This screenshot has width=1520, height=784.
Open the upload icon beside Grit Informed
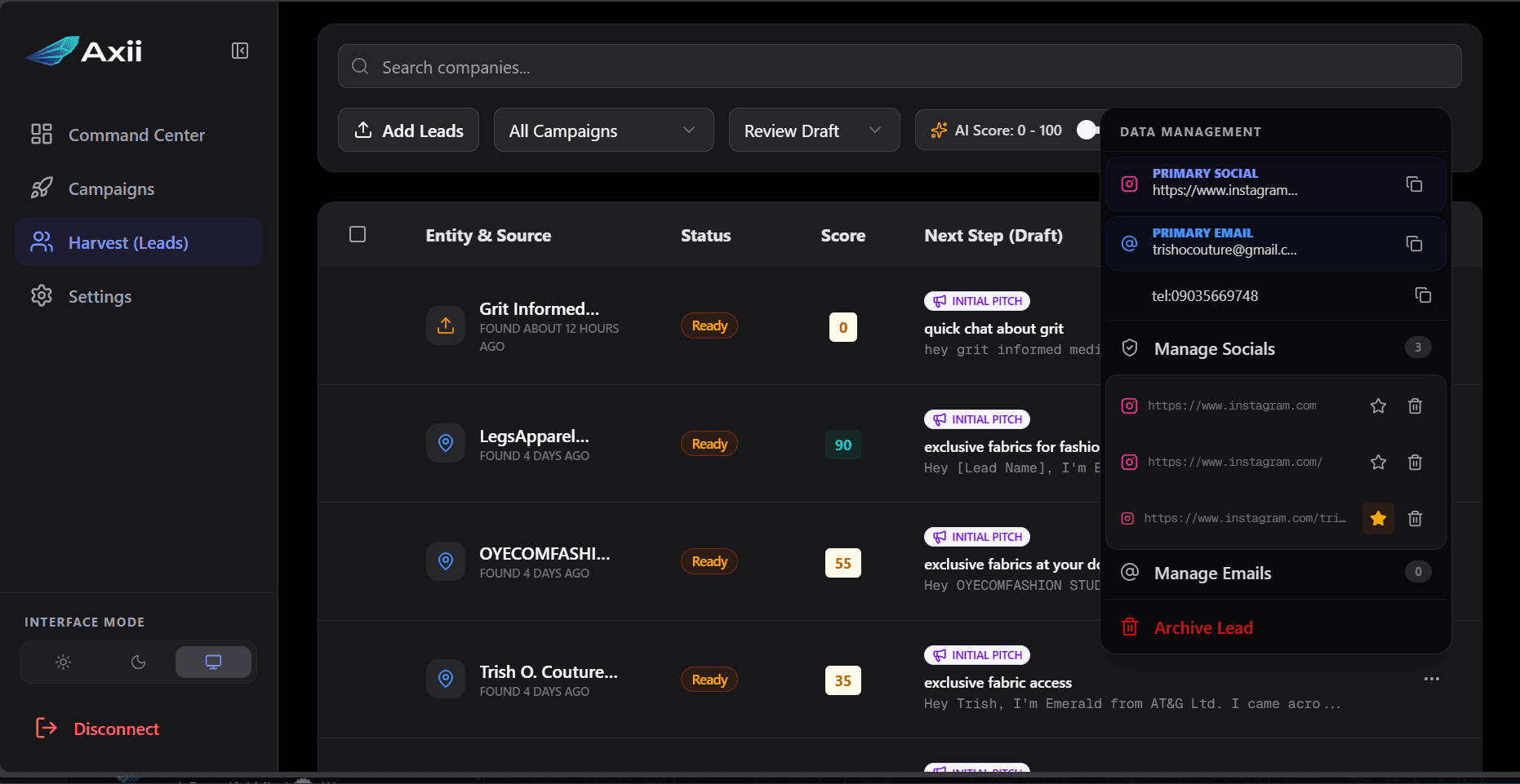pos(445,325)
